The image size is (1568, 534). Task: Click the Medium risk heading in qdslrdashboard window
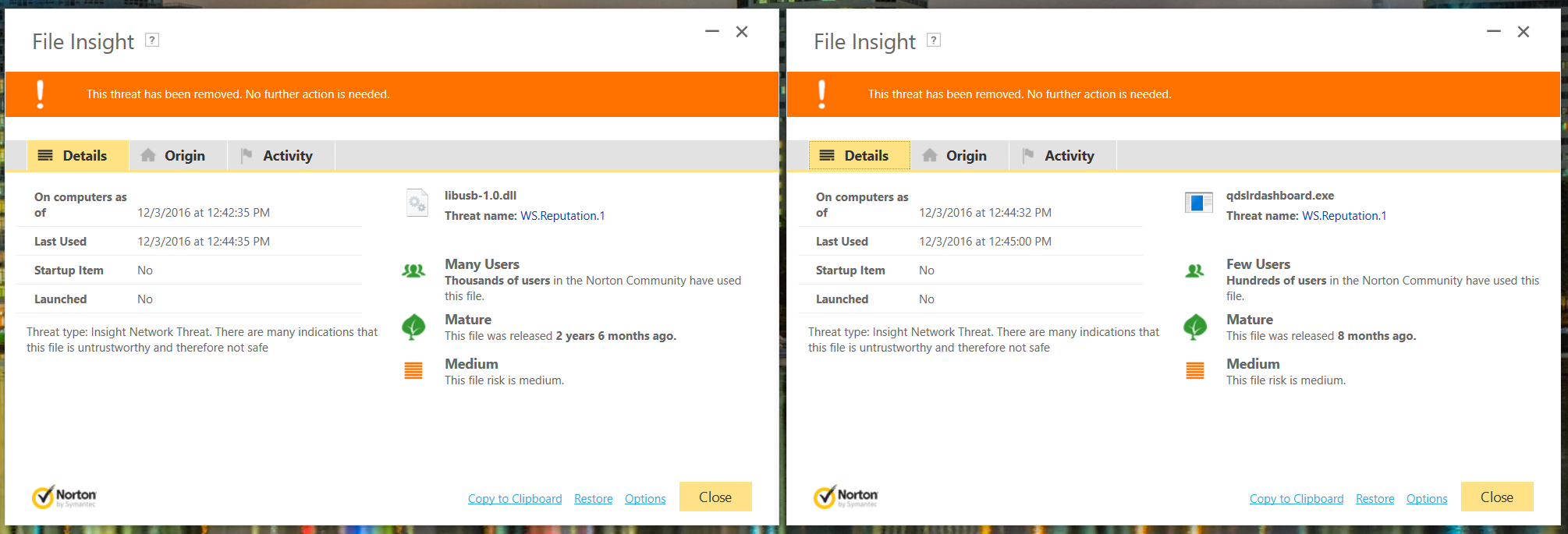1253,364
